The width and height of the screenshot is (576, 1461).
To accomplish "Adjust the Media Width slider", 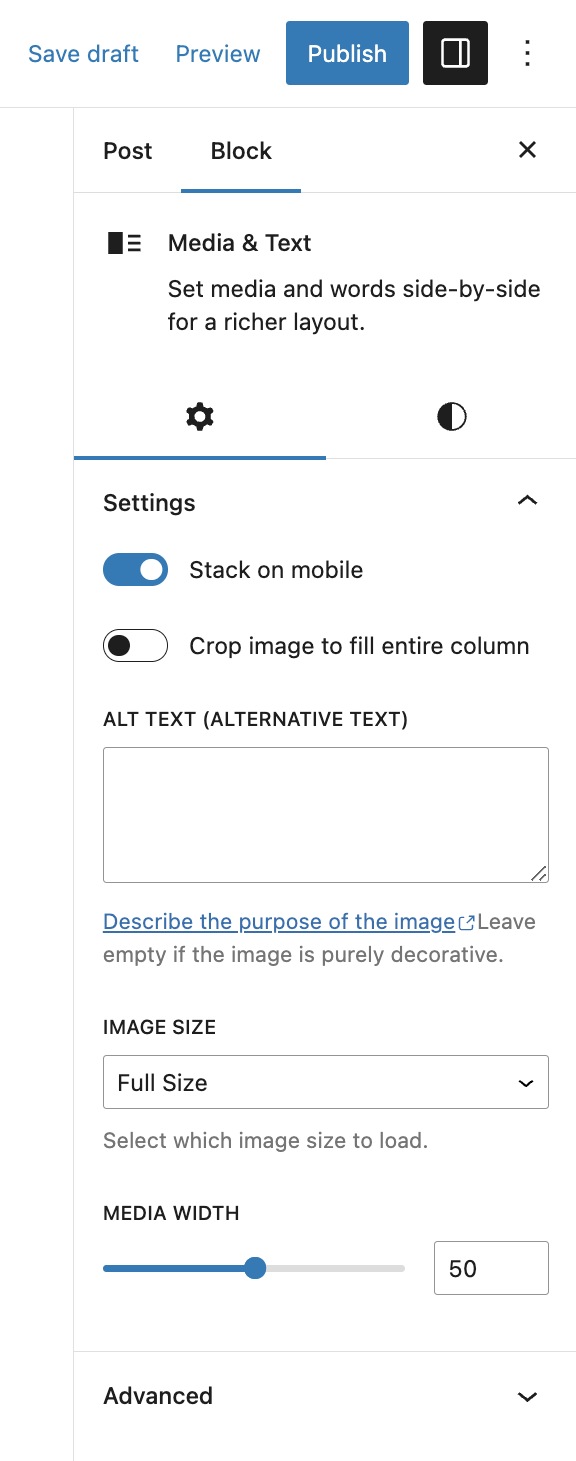I will (x=256, y=1267).
